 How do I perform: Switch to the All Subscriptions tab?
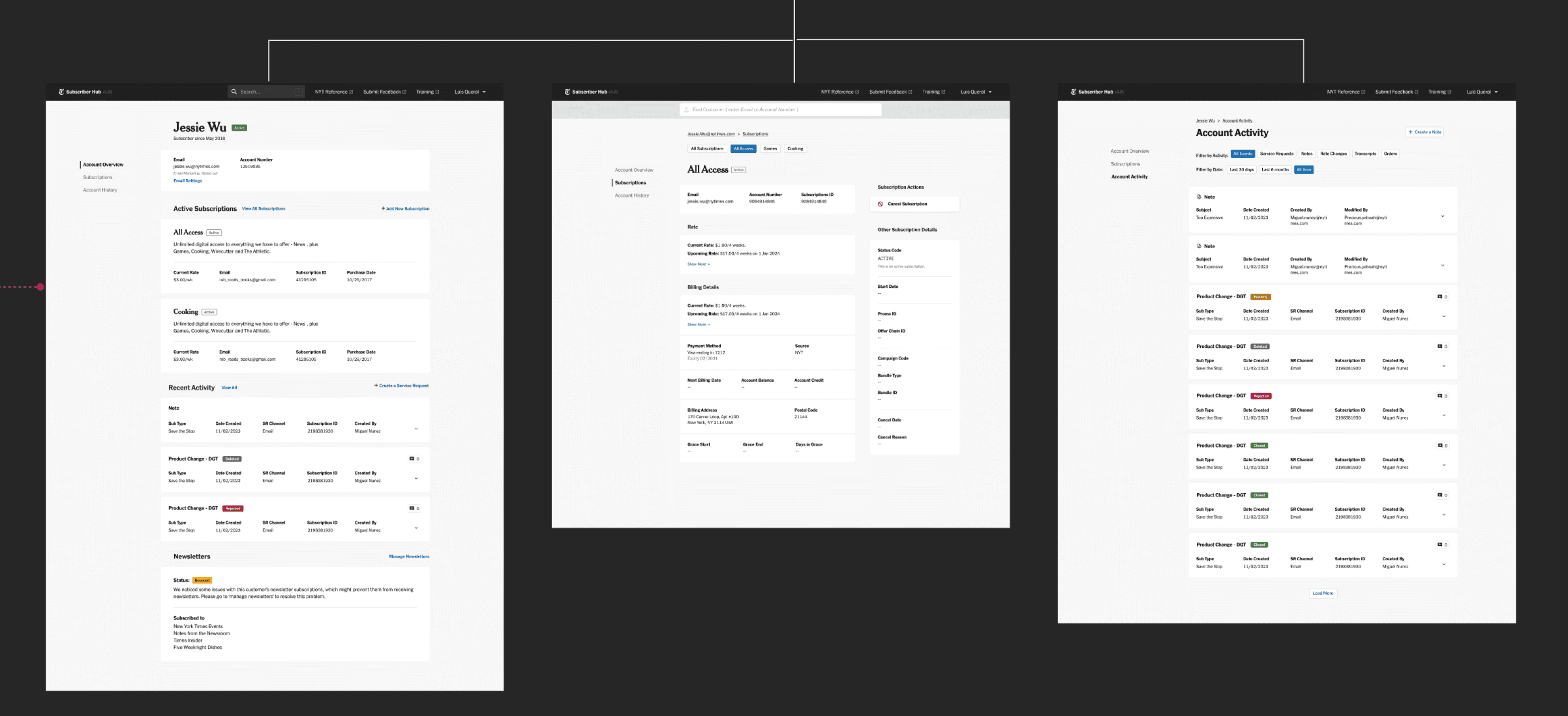(x=707, y=148)
